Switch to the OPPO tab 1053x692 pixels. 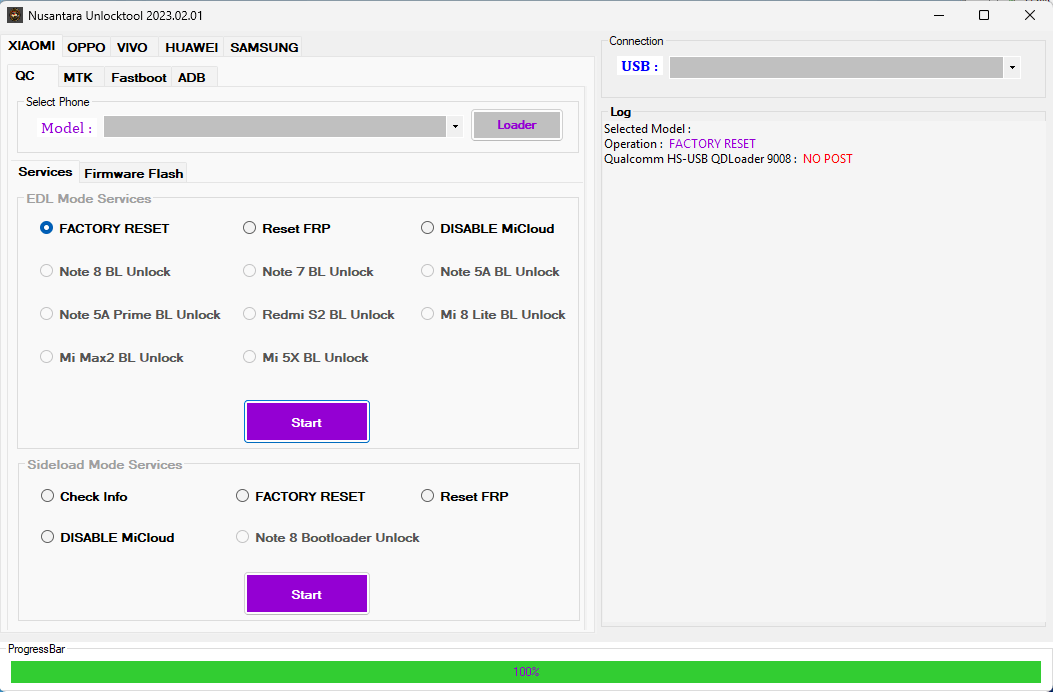click(x=85, y=47)
